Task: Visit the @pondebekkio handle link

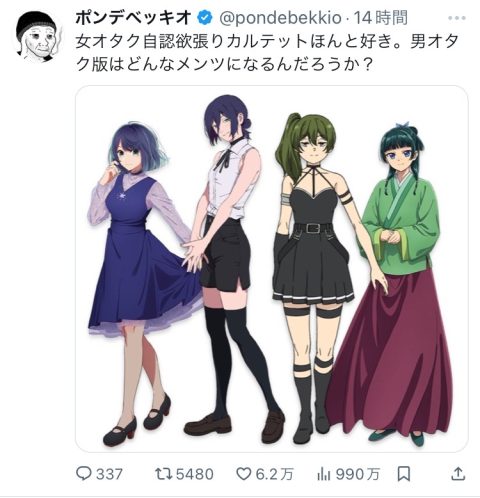Action: tap(280, 18)
